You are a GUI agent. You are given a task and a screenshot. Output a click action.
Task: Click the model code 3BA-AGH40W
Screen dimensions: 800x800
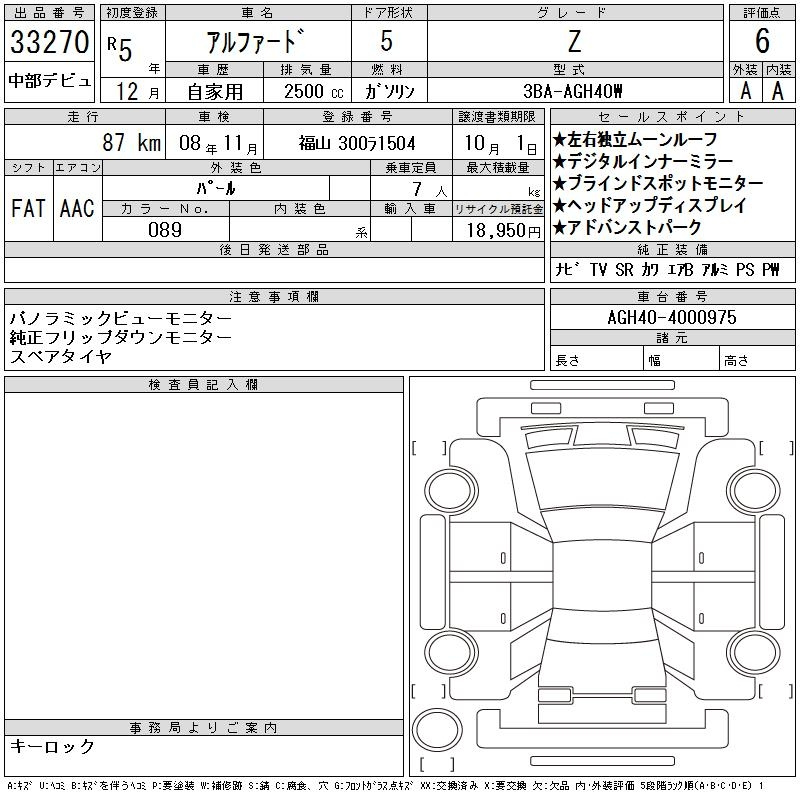click(x=574, y=90)
